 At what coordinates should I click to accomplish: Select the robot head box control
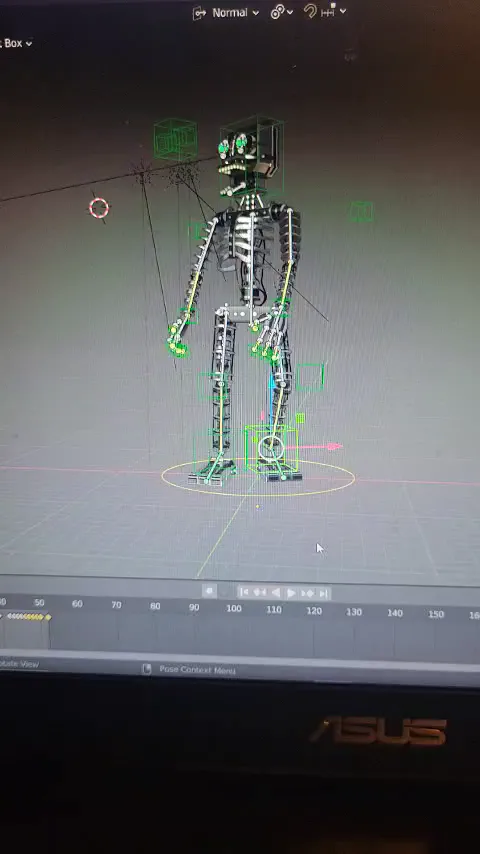pyautogui.click(x=251, y=157)
